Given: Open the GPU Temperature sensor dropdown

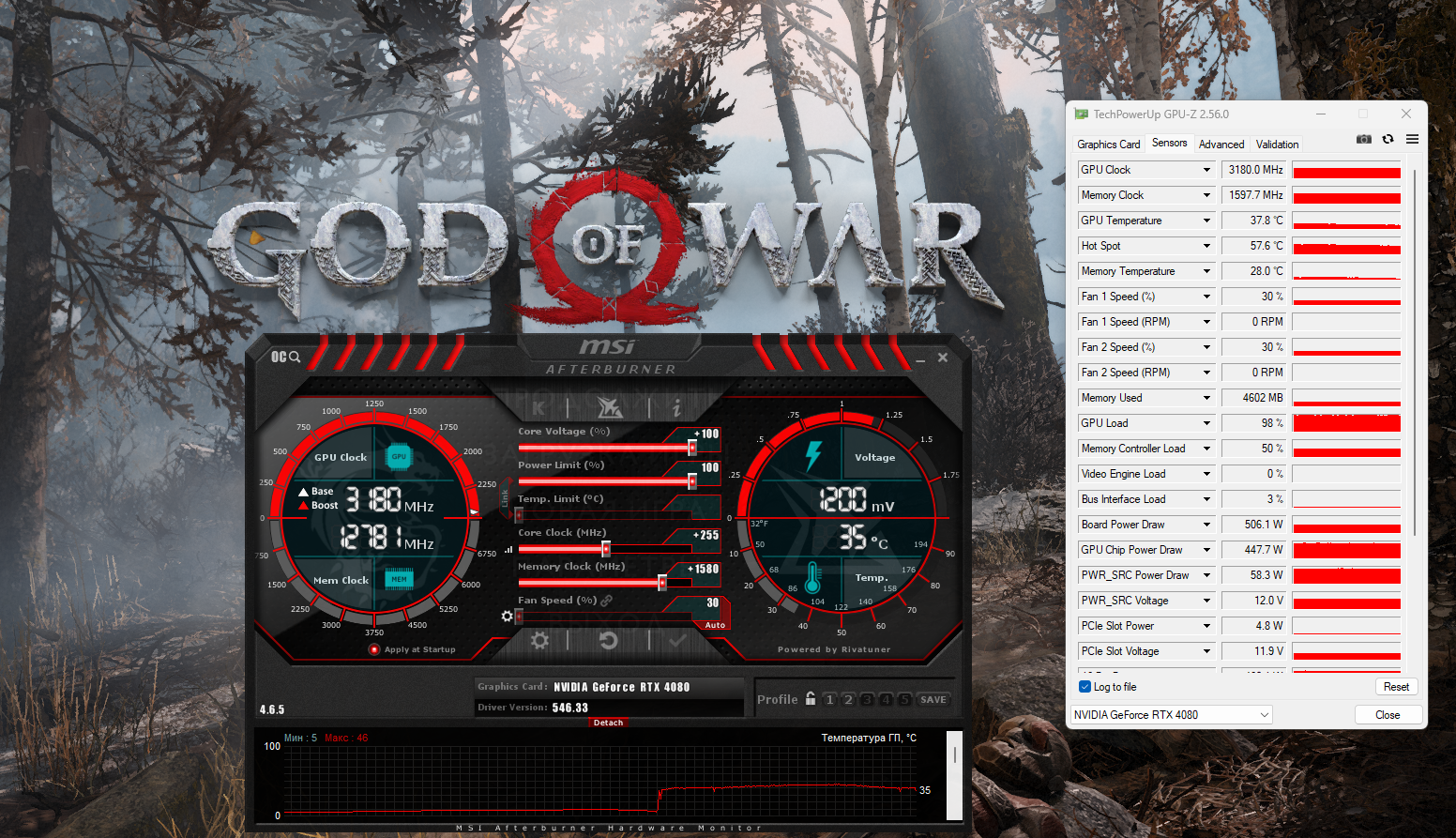Looking at the screenshot, I should click(x=1206, y=221).
